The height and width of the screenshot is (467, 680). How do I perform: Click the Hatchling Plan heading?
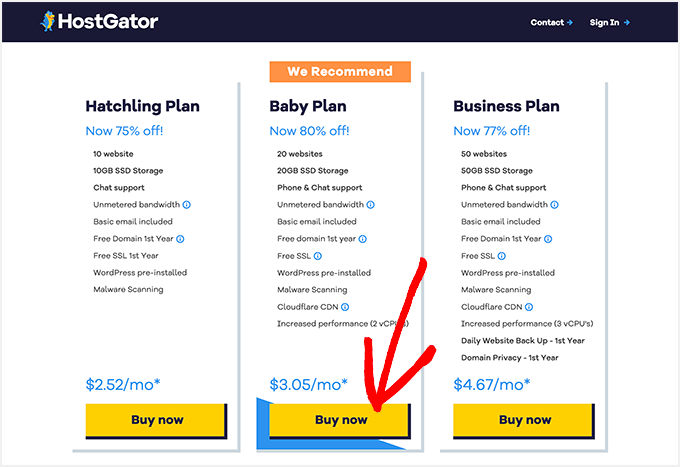pyautogui.click(x=142, y=106)
